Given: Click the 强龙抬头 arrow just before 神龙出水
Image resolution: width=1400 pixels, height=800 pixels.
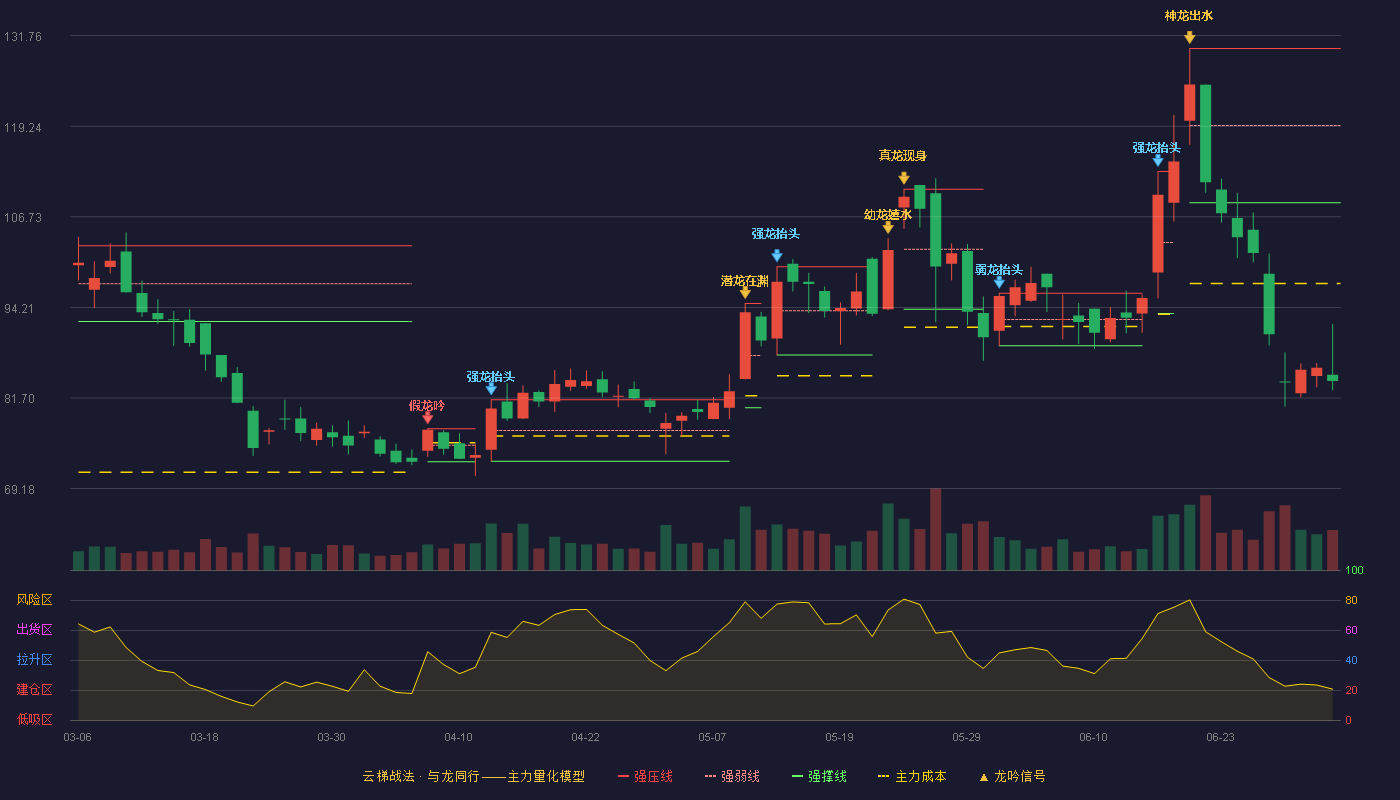Looking at the screenshot, I should 1158,160.
